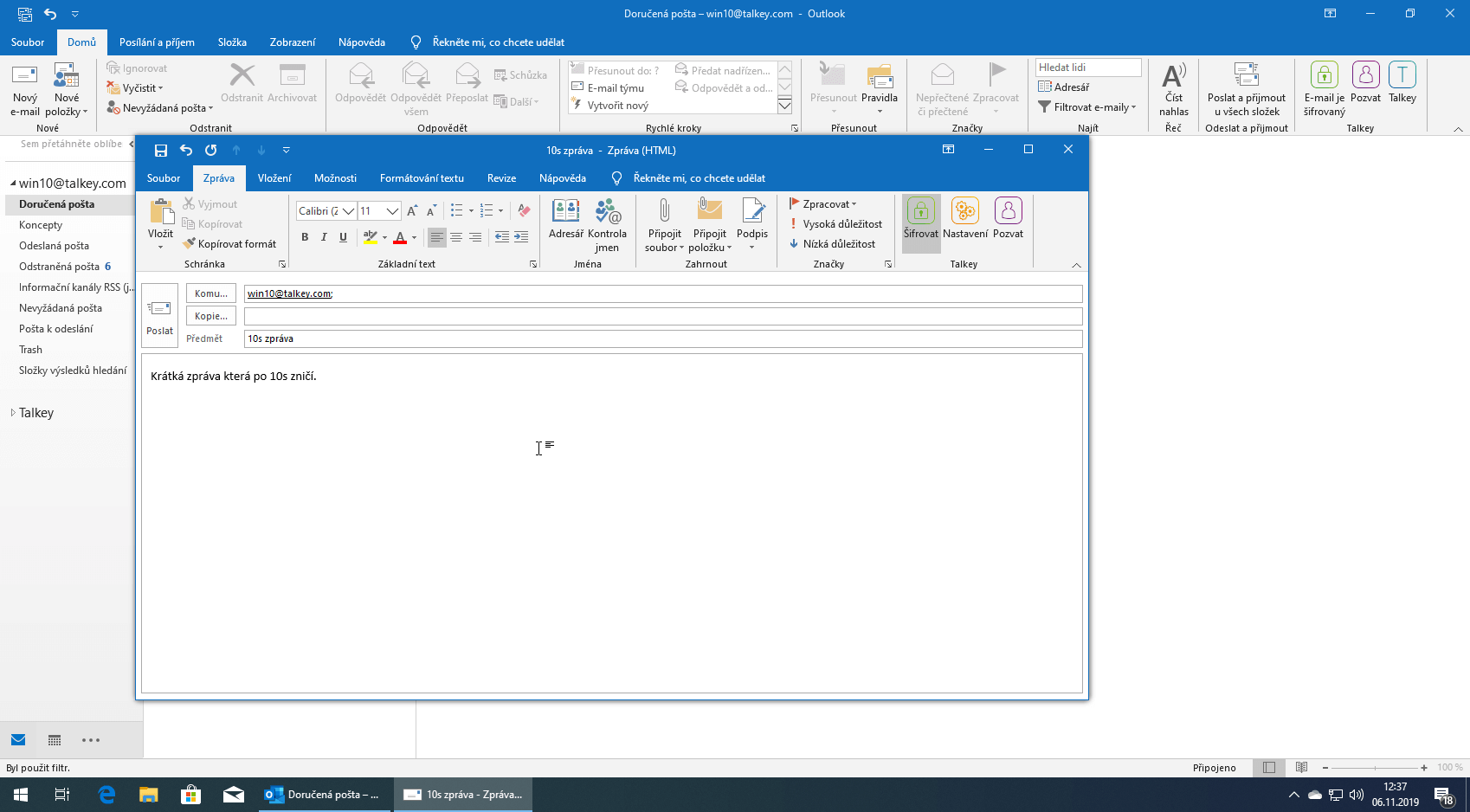Increase paragraph indent
The width and height of the screenshot is (1470, 812).
[x=521, y=237]
